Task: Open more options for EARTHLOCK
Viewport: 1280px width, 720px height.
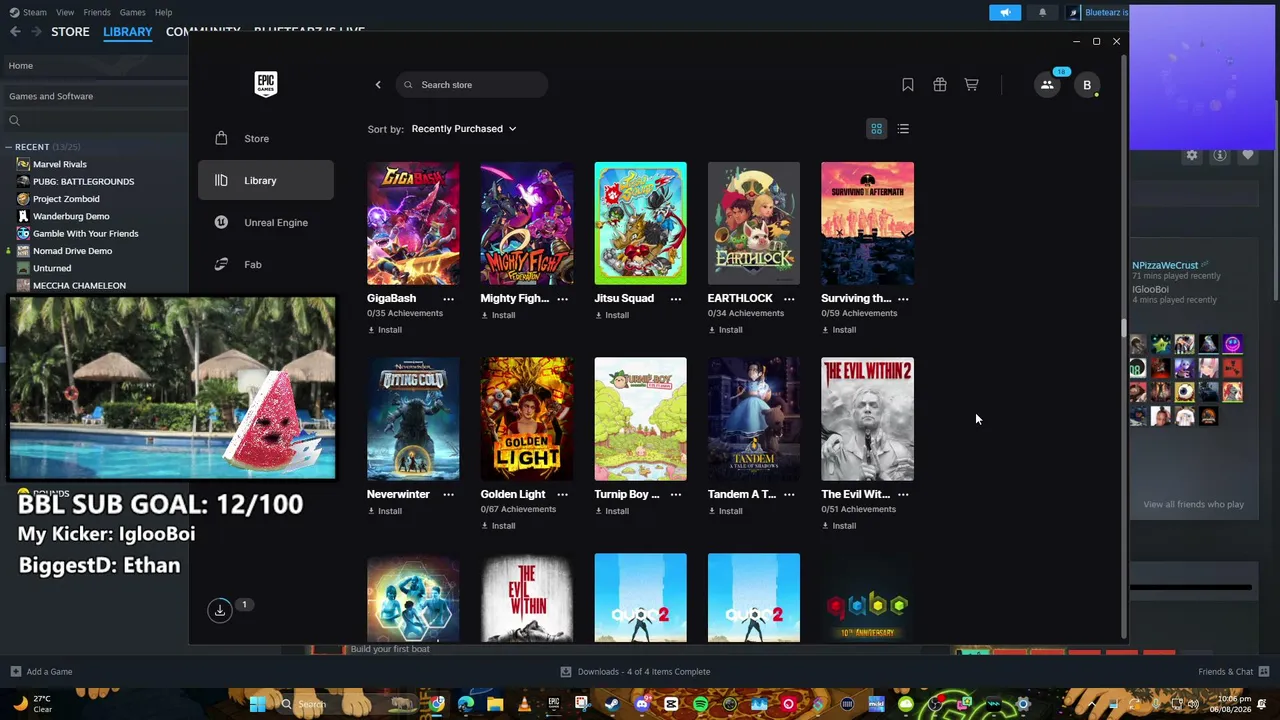Action: tap(789, 299)
